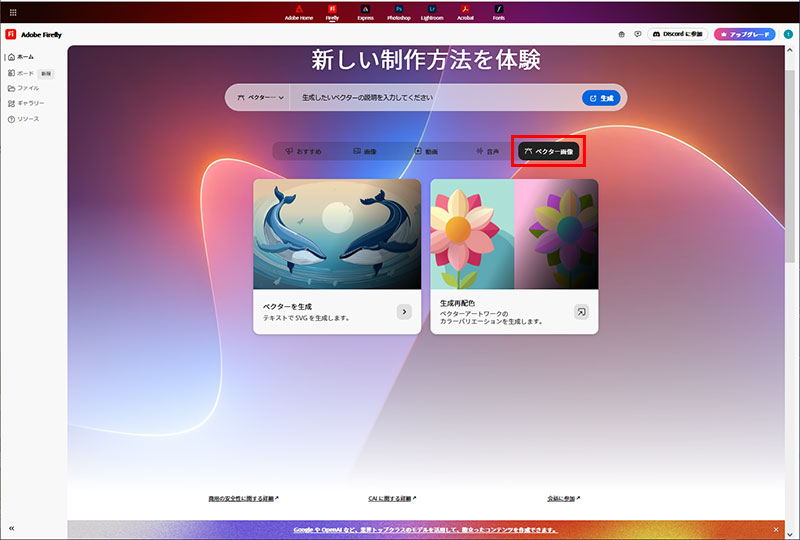
Task: Expand the ベクター type dropdown in prompt bar
Action: (x=260, y=98)
